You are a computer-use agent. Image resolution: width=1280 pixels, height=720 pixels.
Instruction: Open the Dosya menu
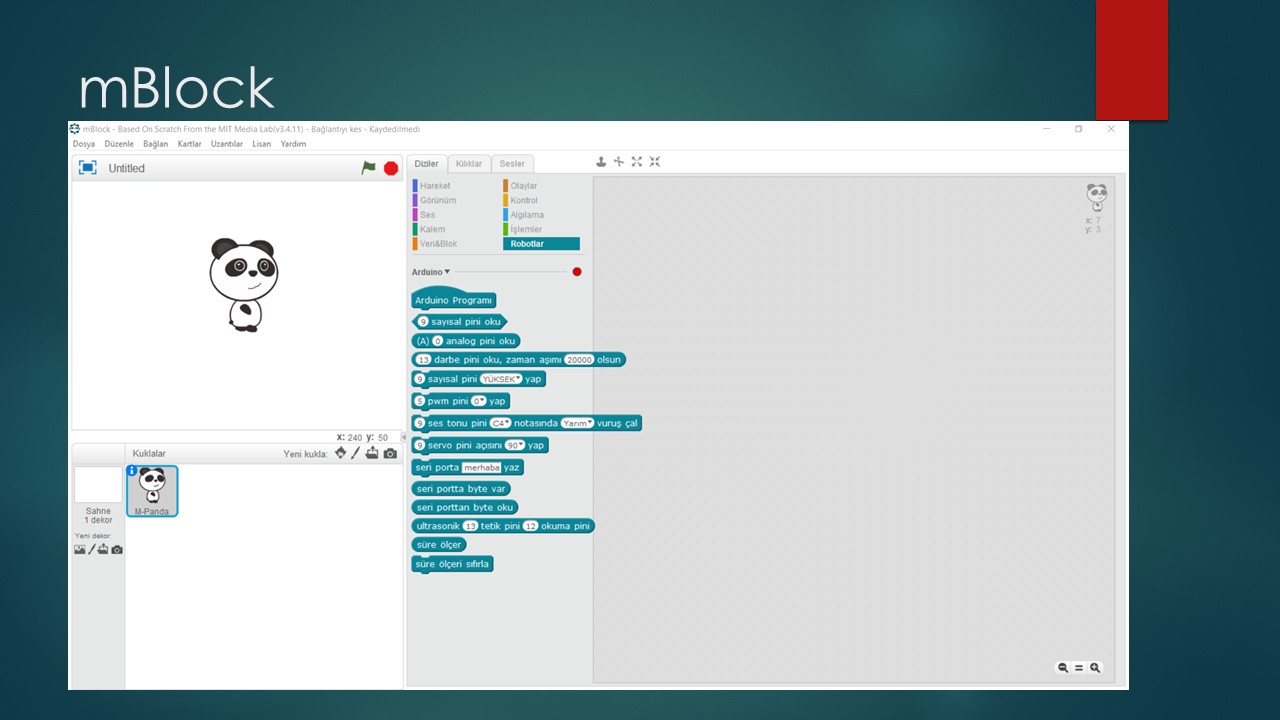tap(84, 144)
